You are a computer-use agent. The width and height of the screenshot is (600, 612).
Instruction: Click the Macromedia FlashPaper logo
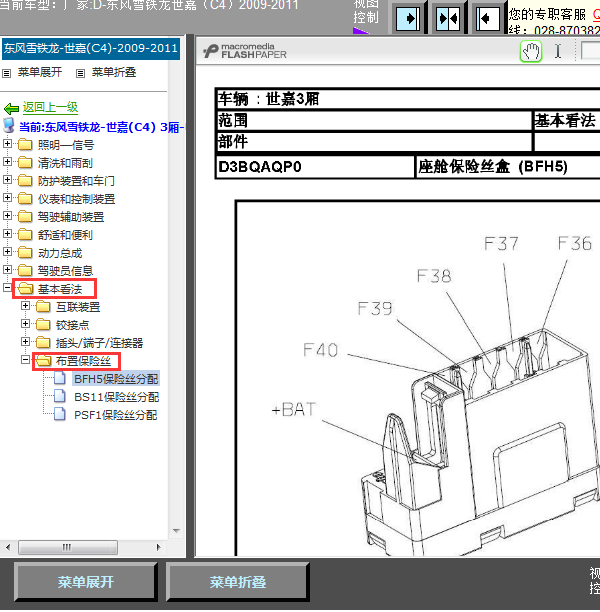tap(245, 52)
